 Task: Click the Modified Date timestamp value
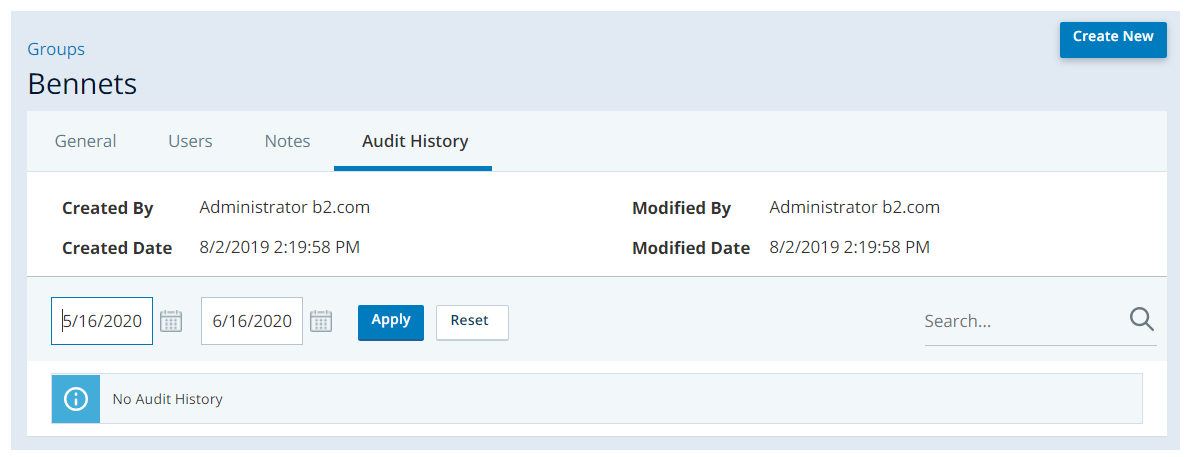(x=849, y=247)
